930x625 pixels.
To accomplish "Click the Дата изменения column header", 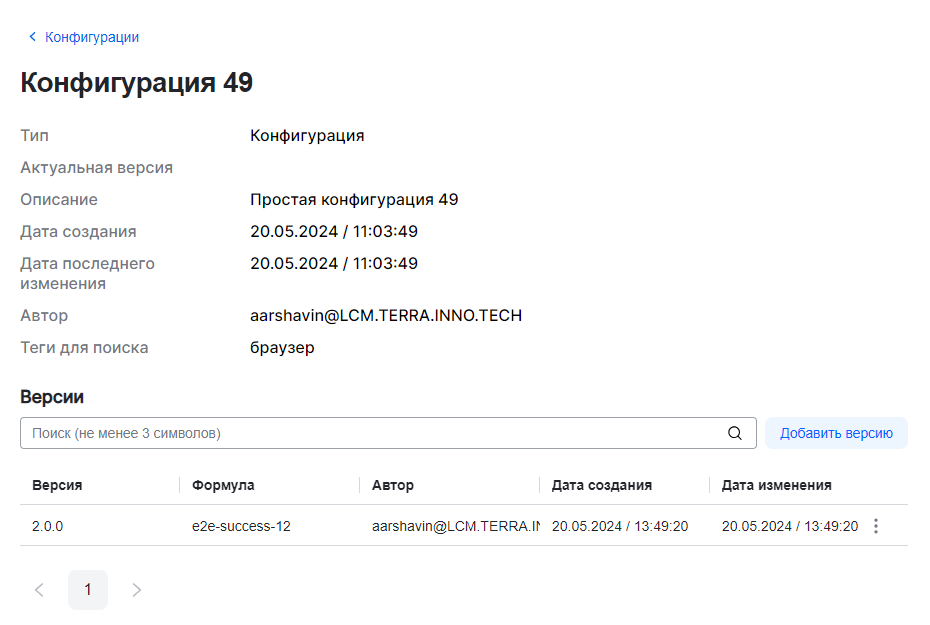I will click(777, 485).
